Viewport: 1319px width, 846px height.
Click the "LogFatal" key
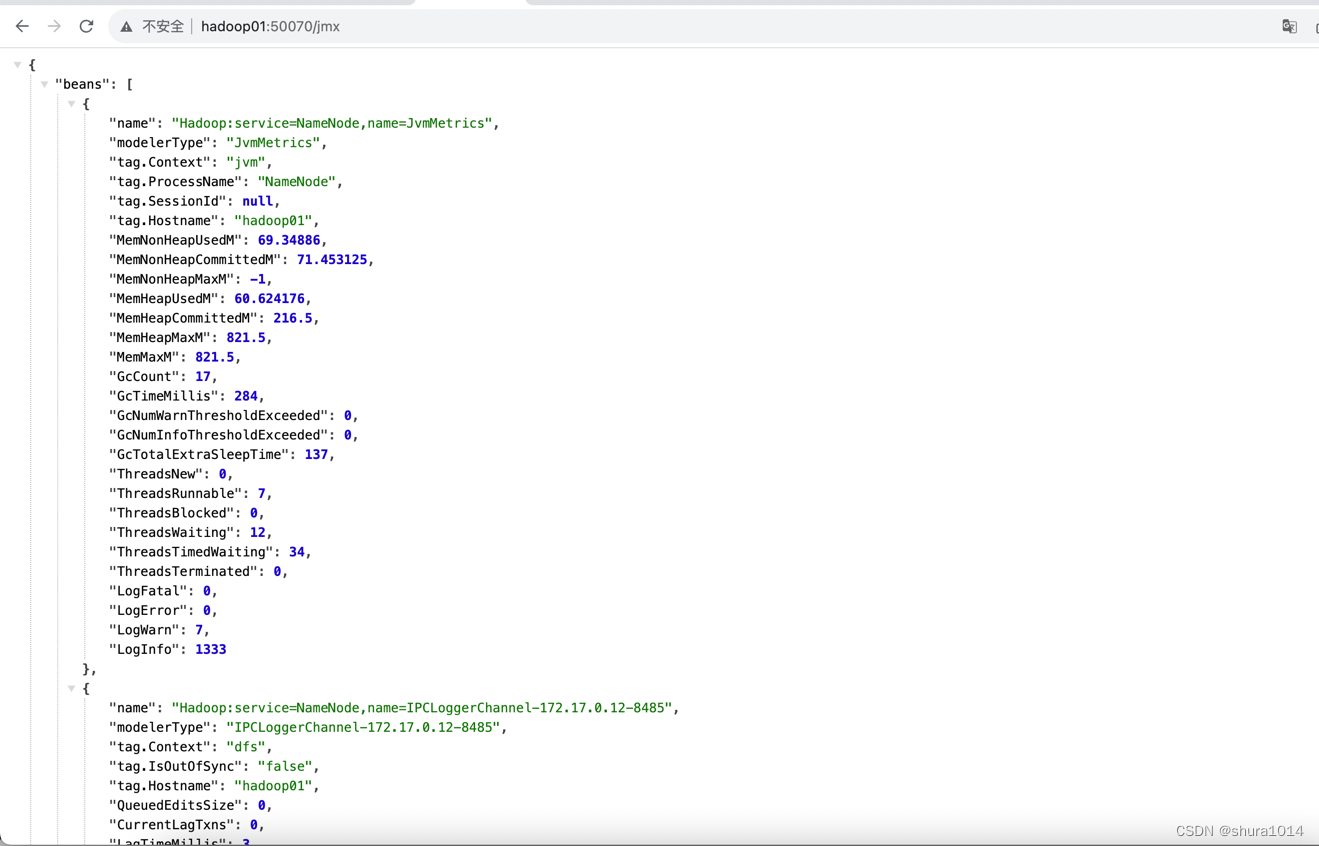pos(148,591)
